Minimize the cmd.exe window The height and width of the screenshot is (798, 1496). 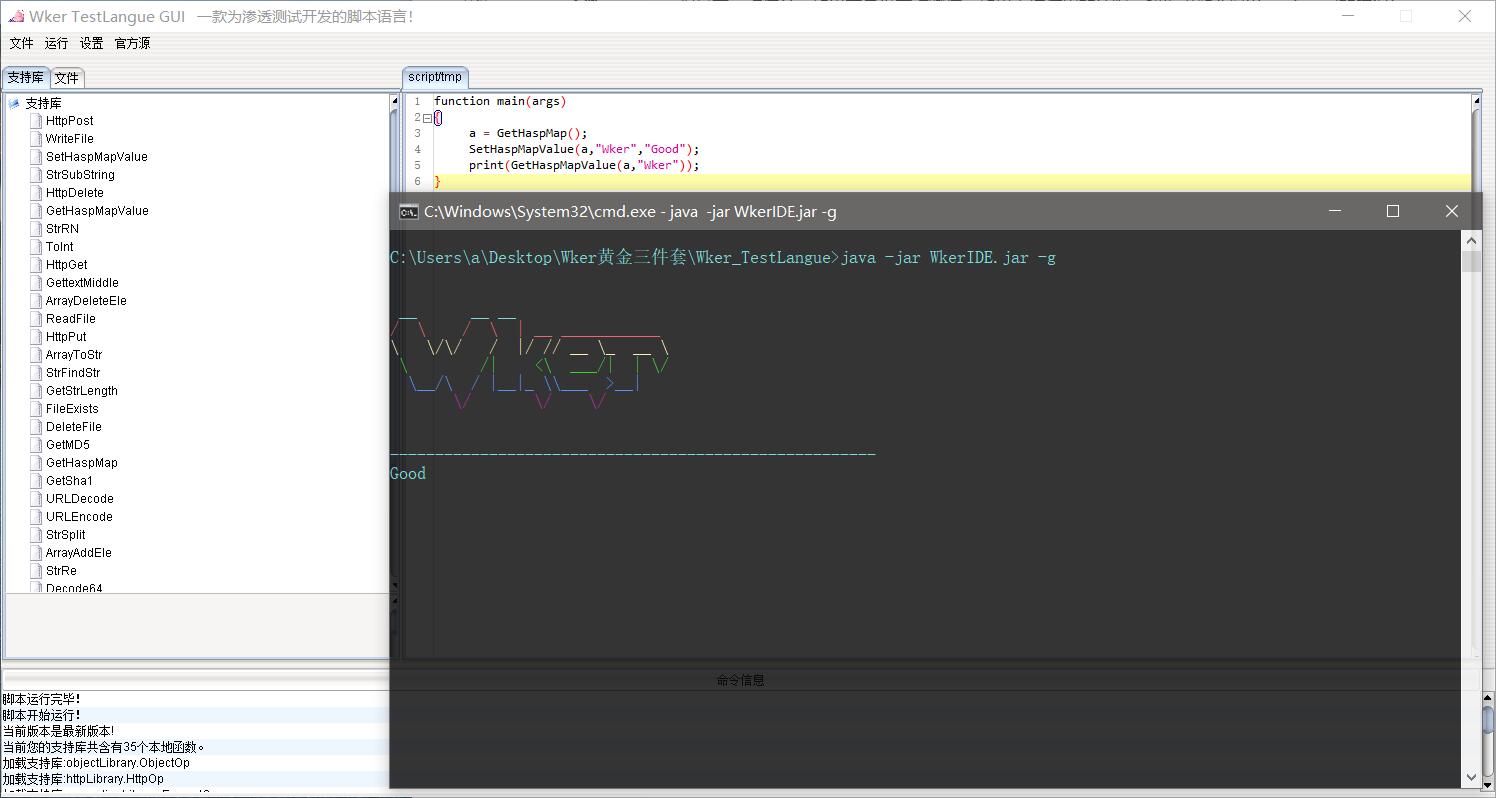[1334, 211]
